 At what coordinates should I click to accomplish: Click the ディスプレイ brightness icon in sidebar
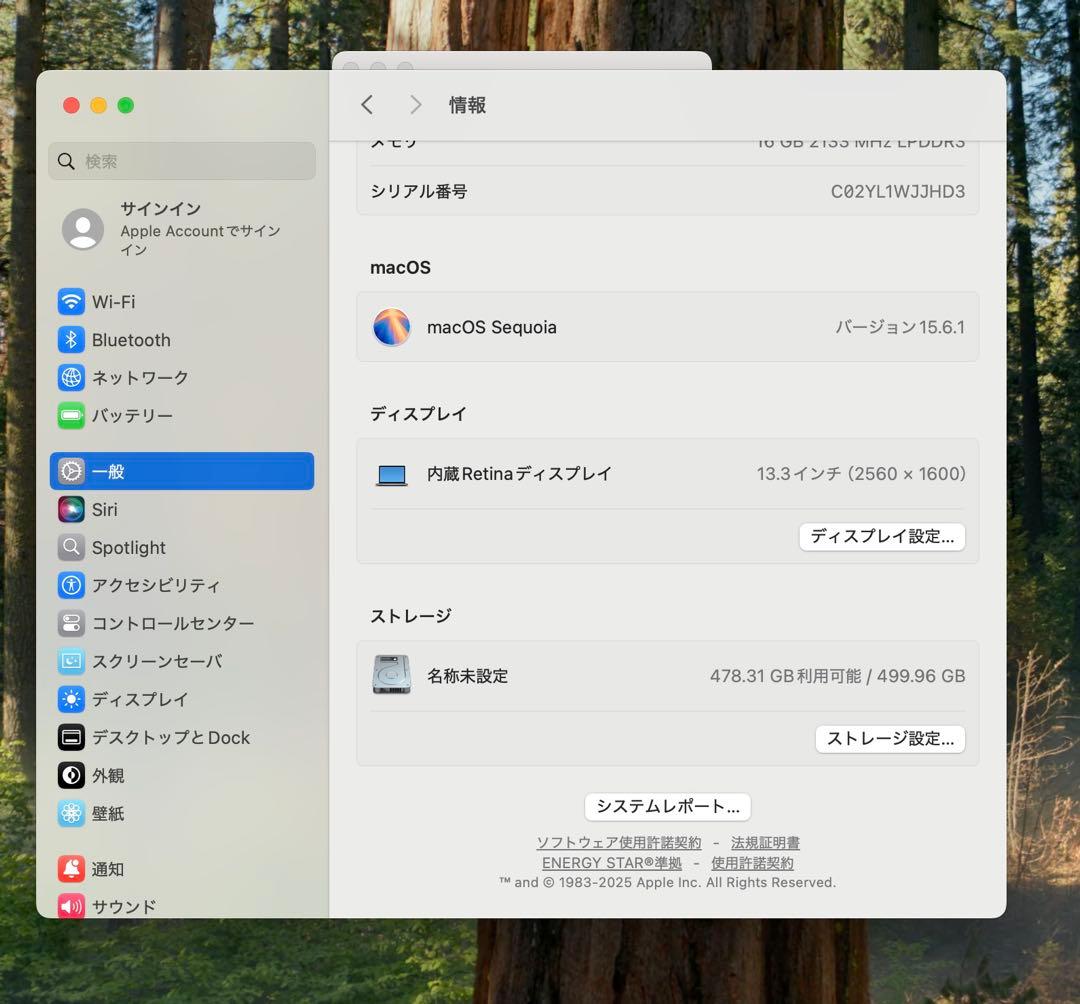[x=71, y=699]
